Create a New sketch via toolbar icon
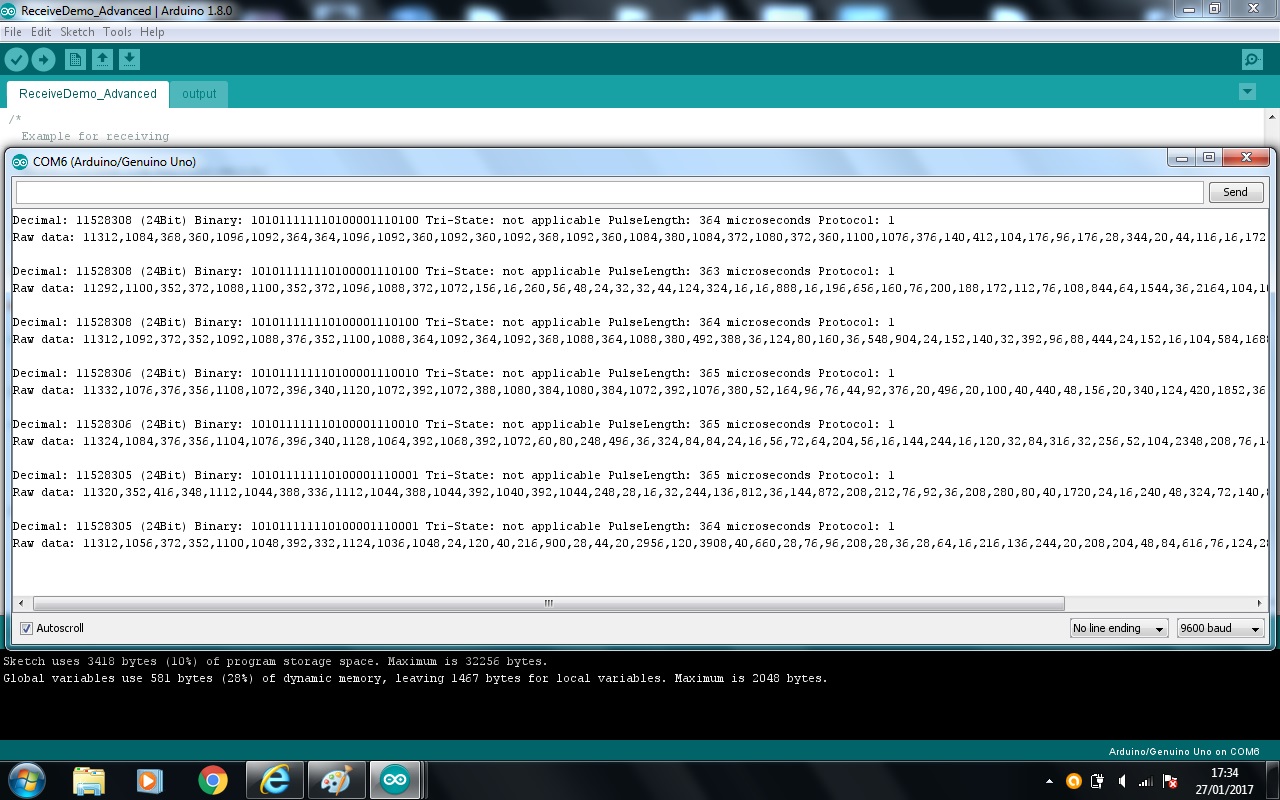1280x800 pixels. 74,59
